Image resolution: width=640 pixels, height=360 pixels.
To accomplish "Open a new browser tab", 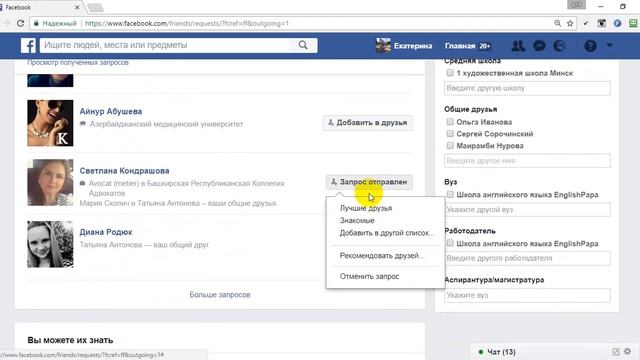I will click(x=96, y=8).
